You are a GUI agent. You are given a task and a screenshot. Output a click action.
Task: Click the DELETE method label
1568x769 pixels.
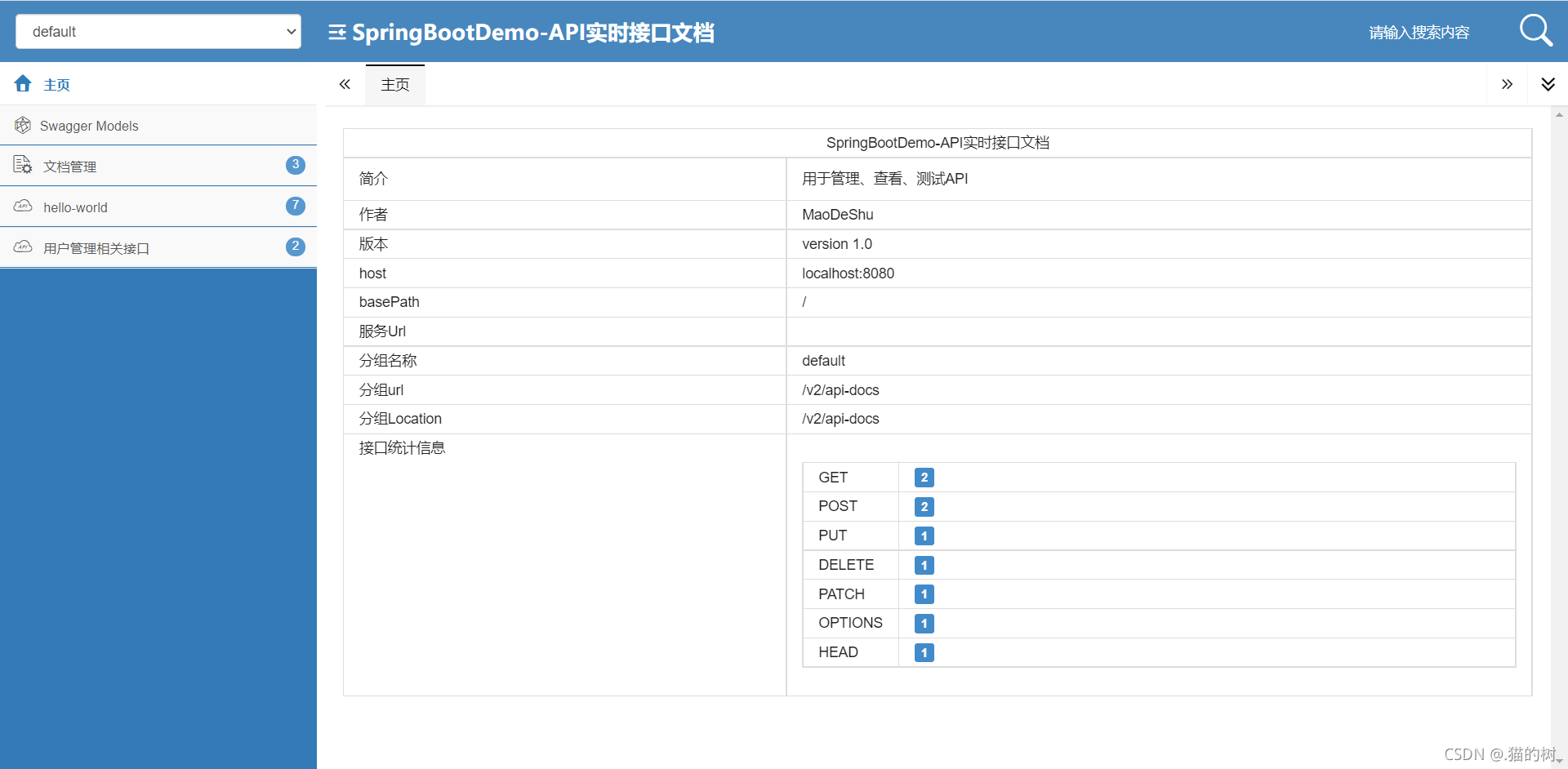pyautogui.click(x=846, y=565)
